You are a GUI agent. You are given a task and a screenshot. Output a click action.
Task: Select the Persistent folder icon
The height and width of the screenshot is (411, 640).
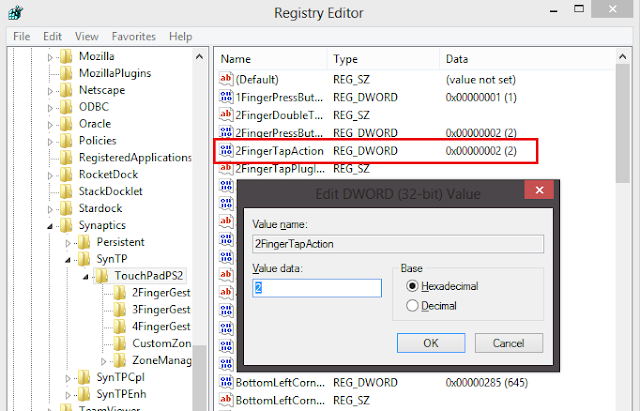[84, 242]
